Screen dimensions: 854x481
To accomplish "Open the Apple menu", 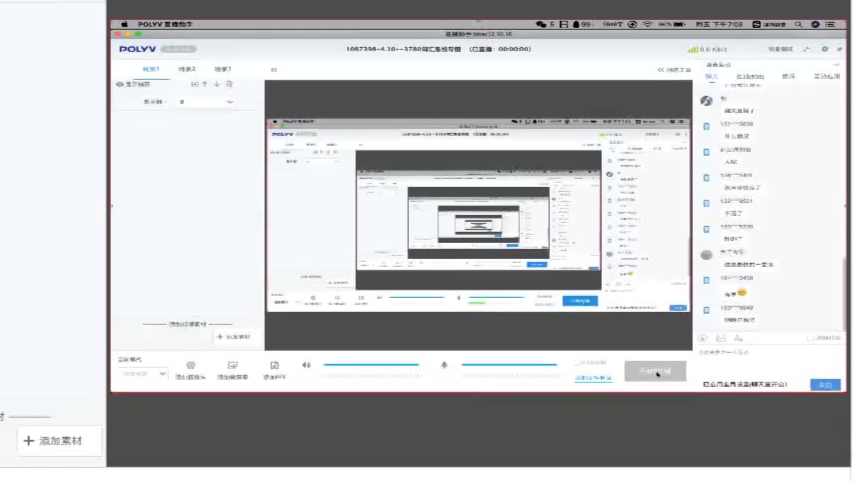I will pos(124,25).
